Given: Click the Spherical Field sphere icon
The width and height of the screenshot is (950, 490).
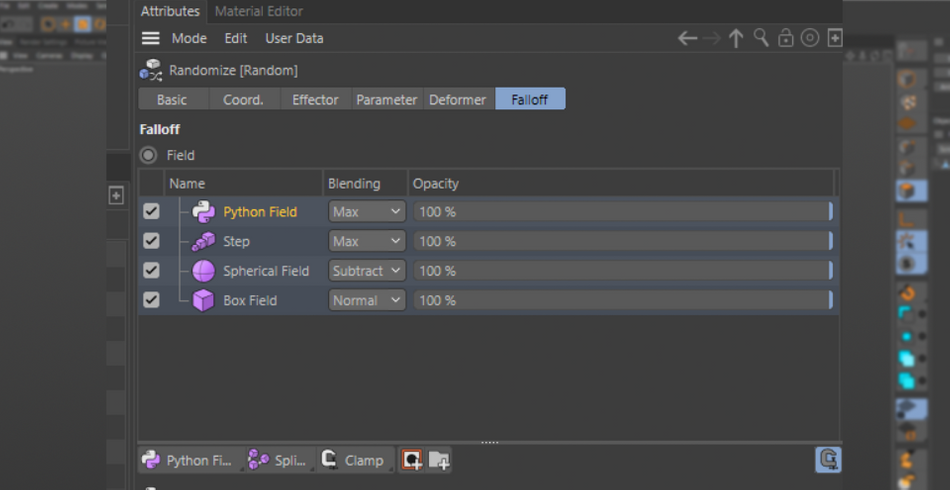Looking at the screenshot, I should click(x=204, y=271).
